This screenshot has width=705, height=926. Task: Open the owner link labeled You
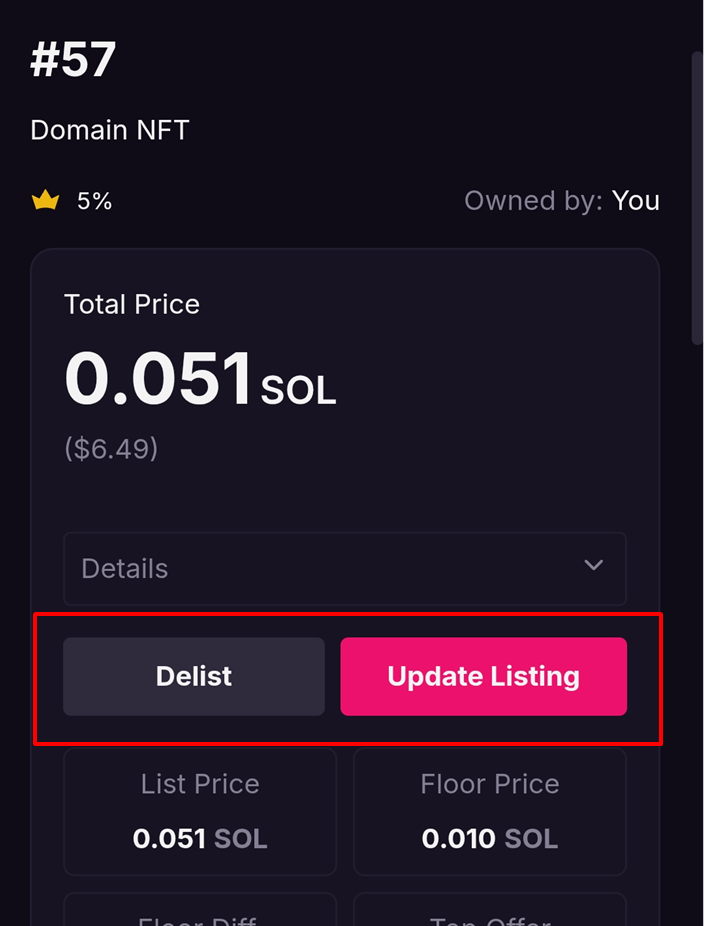(x=636, y=200)
